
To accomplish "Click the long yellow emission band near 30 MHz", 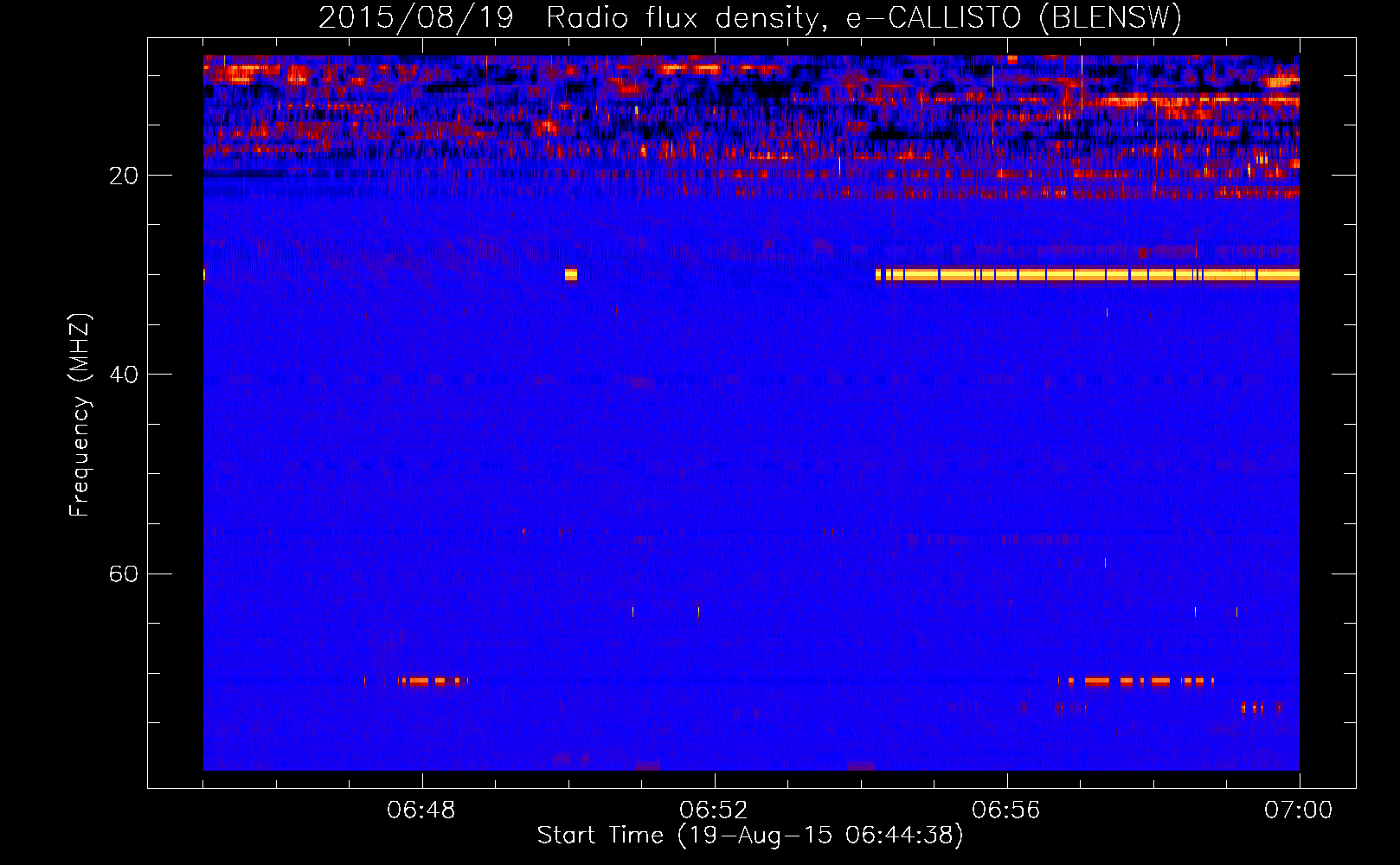I will [1088, 275].
